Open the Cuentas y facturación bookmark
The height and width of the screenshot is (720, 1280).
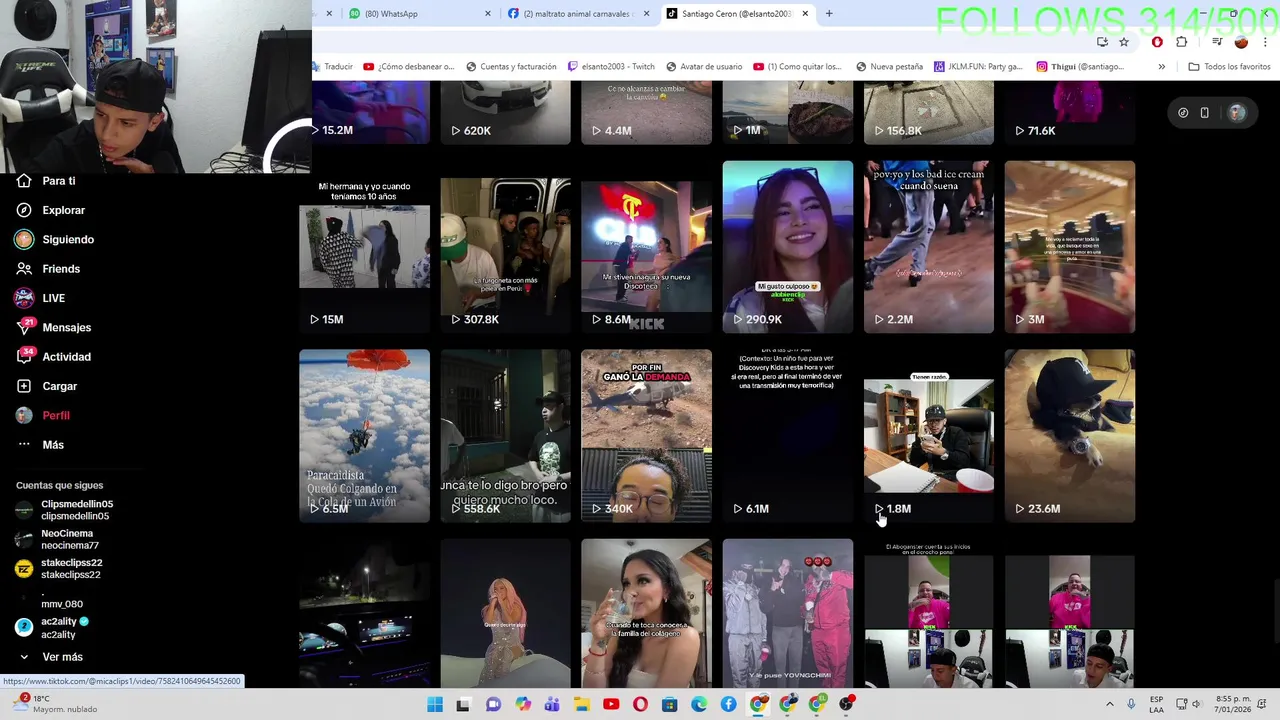coord(511,67)
